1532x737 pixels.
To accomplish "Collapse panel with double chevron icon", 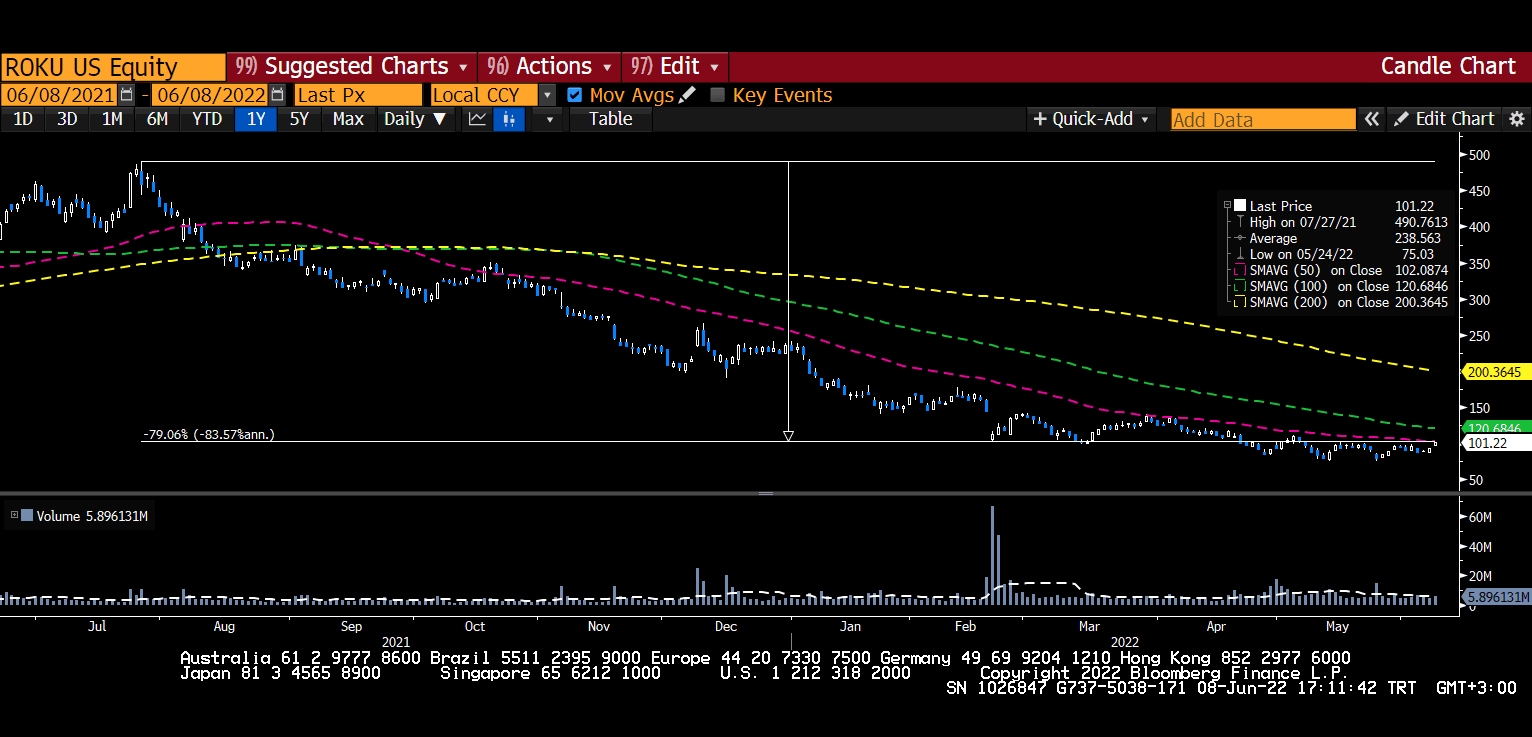I will (x=1372, y=119).
